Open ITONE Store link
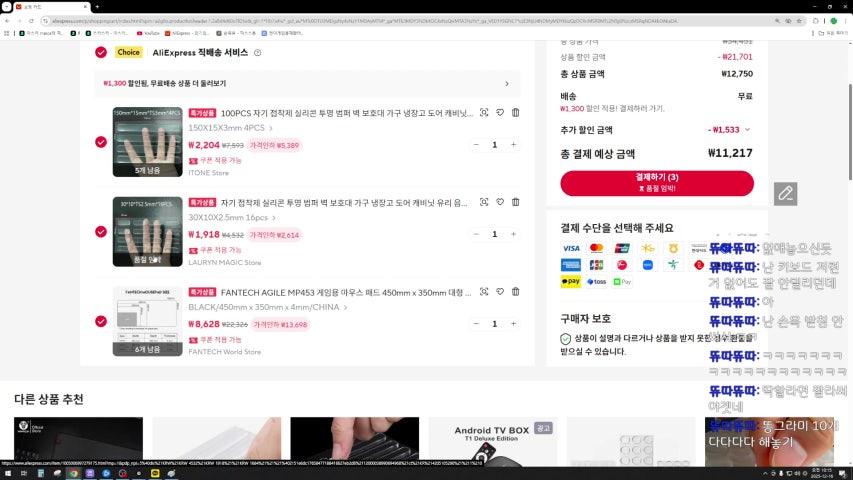The image size is (853, 480). click(208, 173)
